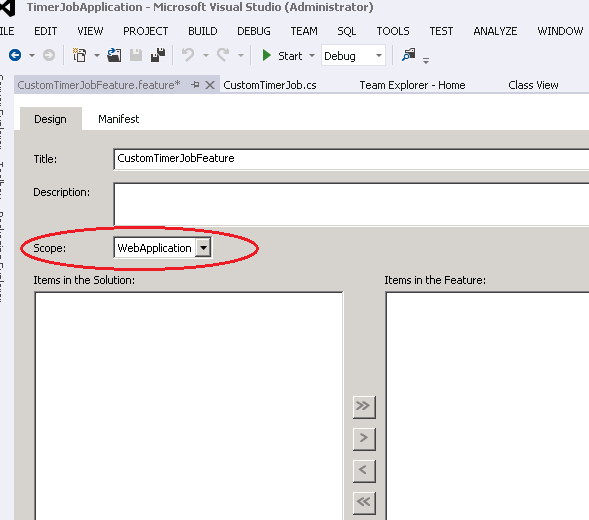The width and height of the screenshot is (589, 520).
Task: Close the CustomTimerJobFeature.feature tab
Action: pyautogui.click(x=210, y=85)
